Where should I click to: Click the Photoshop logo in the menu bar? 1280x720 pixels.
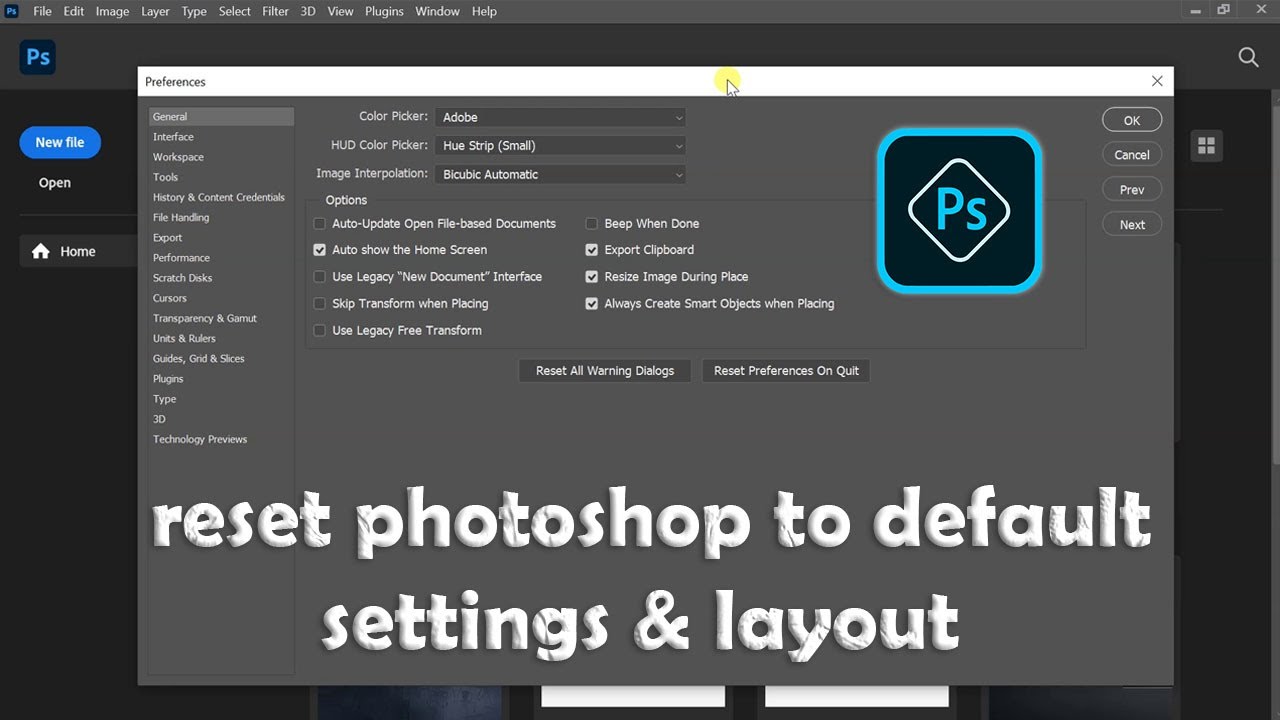point(12,11)
